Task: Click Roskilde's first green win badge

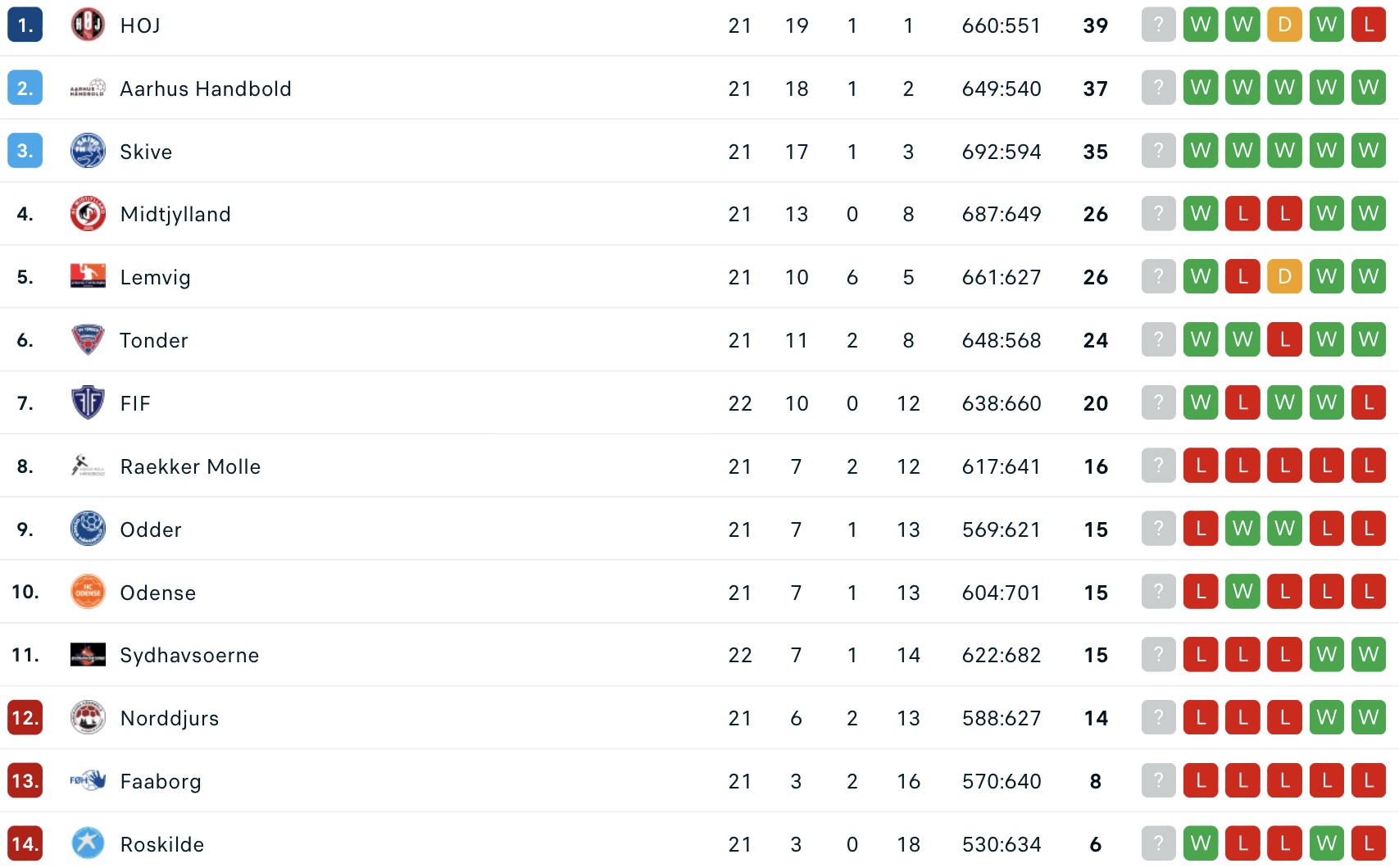Action: click(1201, 843)
